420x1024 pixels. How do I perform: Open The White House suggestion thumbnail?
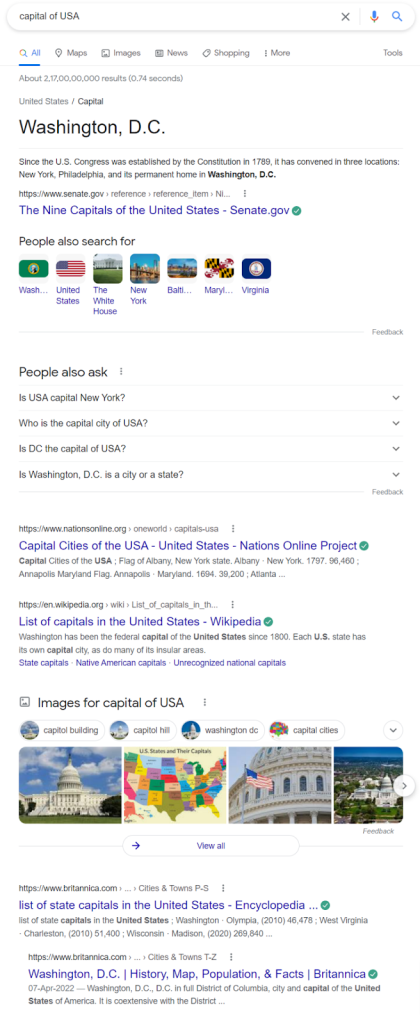click(108, 268)
